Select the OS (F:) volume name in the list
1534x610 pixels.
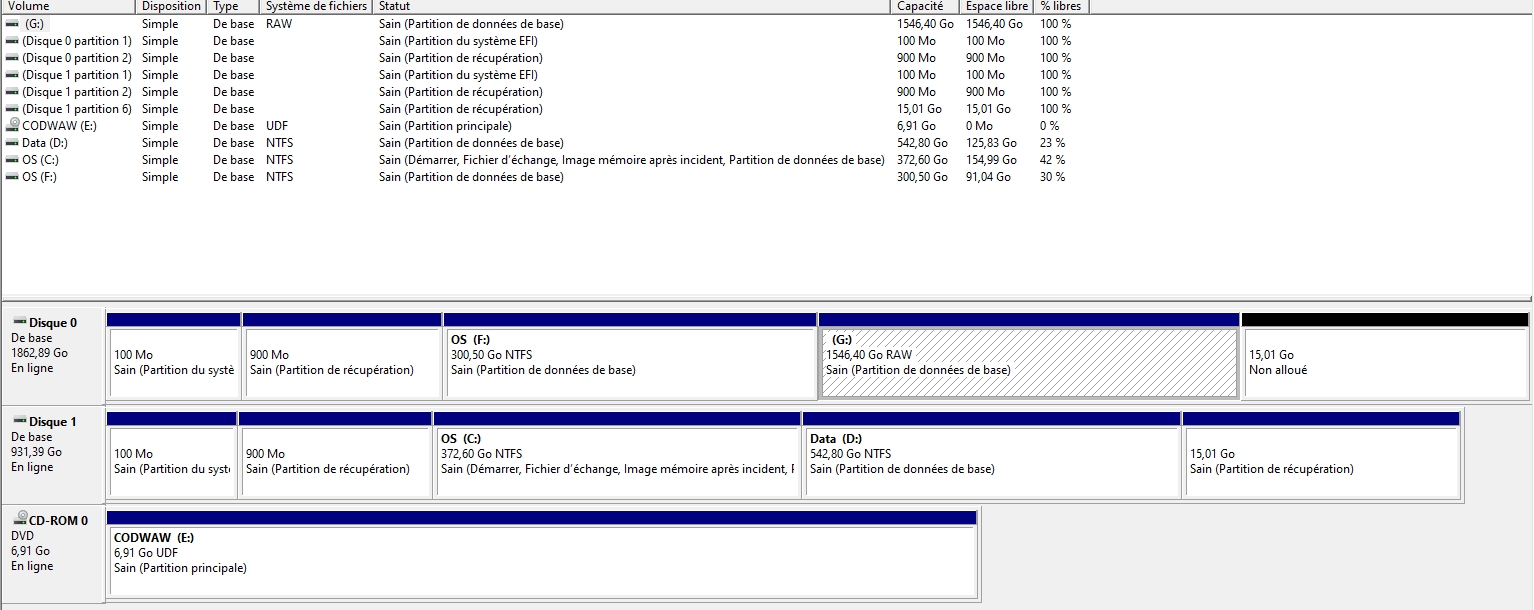tap(39, 177)
